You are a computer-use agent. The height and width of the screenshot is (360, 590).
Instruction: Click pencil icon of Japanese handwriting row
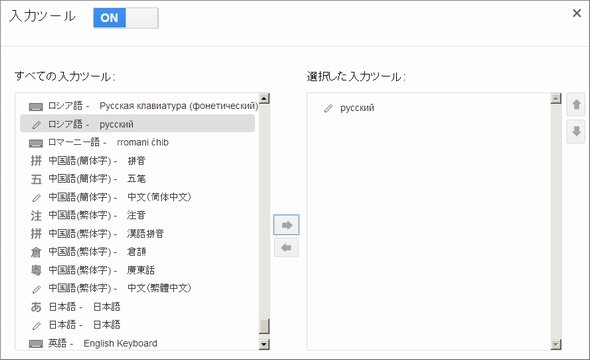tap(36, 325)
